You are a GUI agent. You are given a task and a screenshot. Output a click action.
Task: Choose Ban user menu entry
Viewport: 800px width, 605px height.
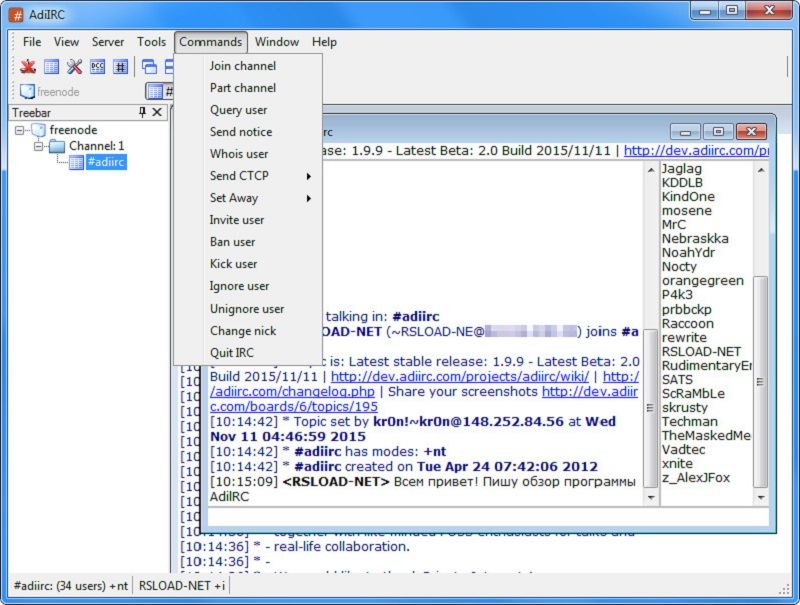[248, 242]
